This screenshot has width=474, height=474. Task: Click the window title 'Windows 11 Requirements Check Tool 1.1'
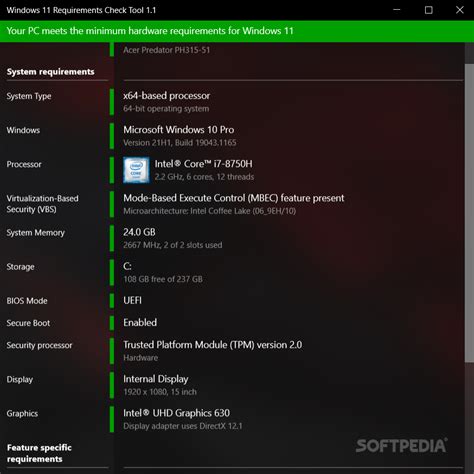click(x=81, y=10)
